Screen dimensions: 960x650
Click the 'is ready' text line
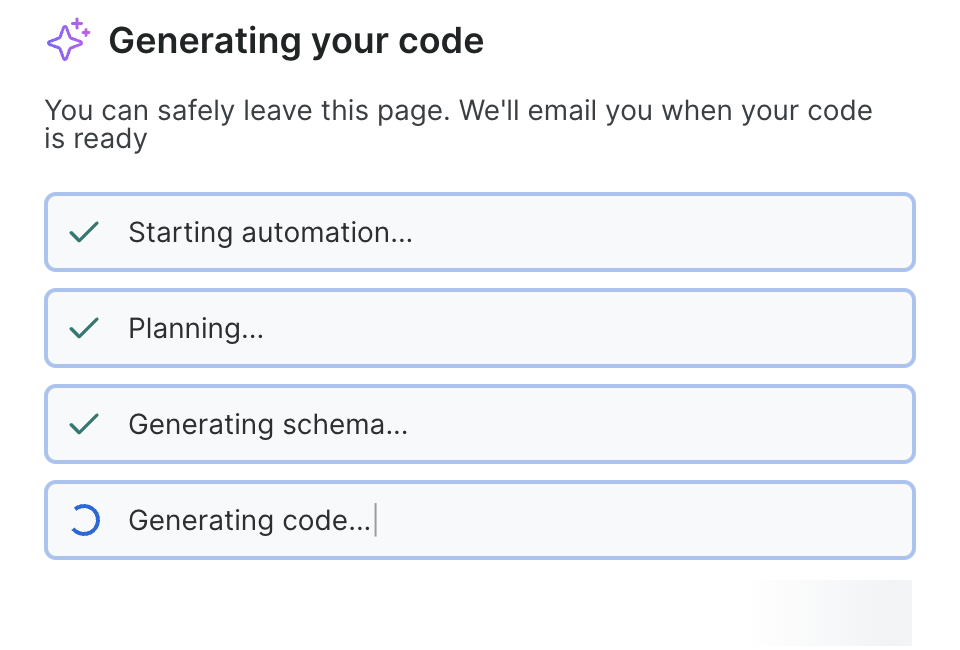(x=95, y=139)
